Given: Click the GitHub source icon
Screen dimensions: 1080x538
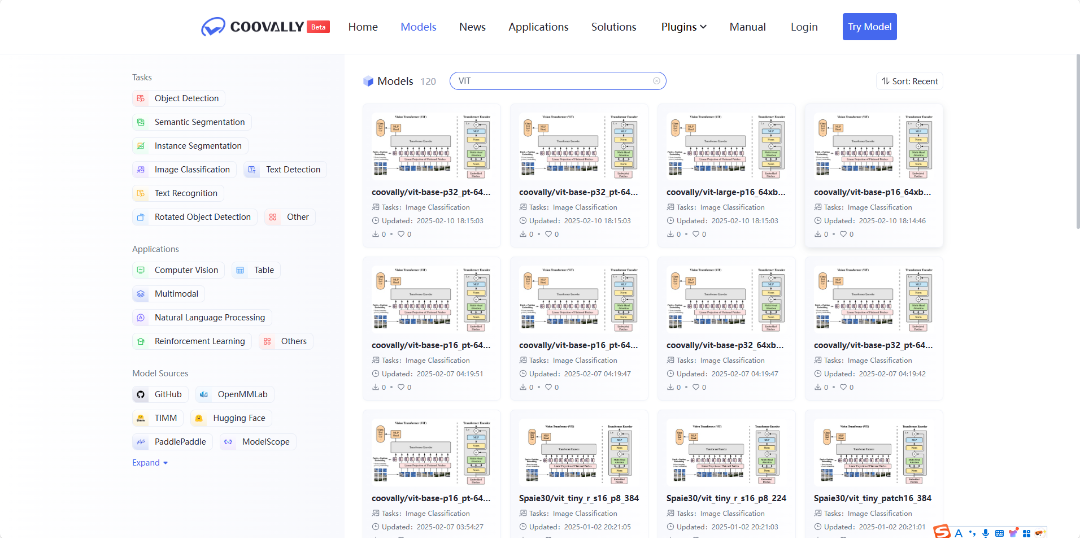Looking at the screenshot, I should [x=141, y=395].
